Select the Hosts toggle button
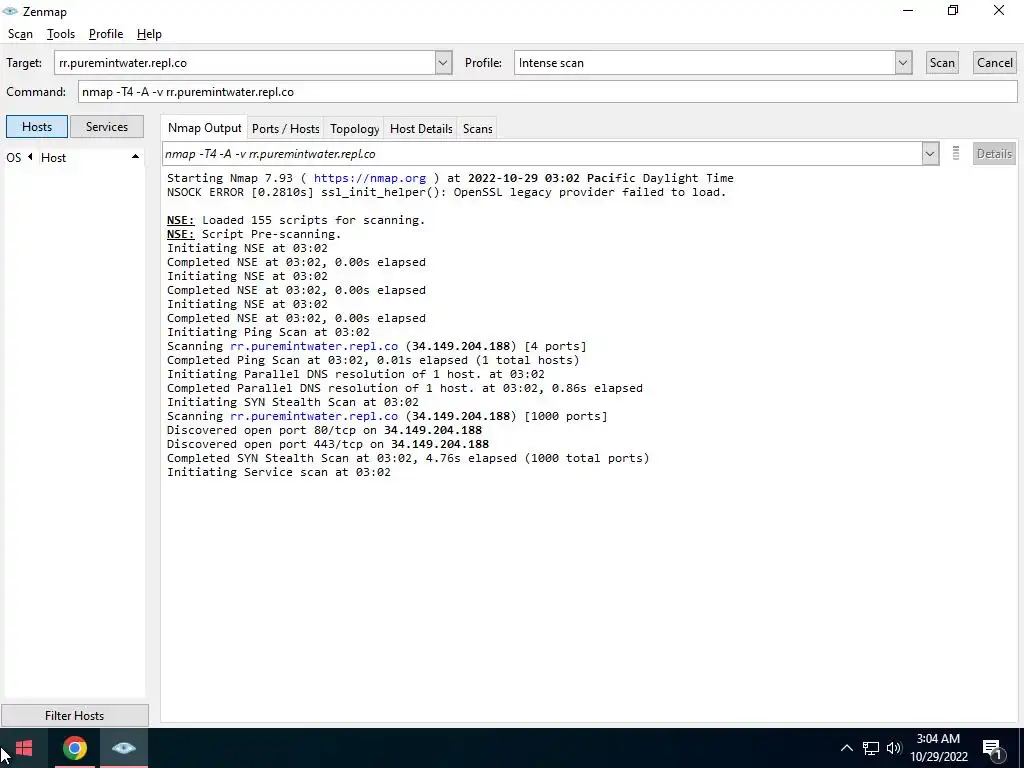1024x768 pixels. [37, 127]
